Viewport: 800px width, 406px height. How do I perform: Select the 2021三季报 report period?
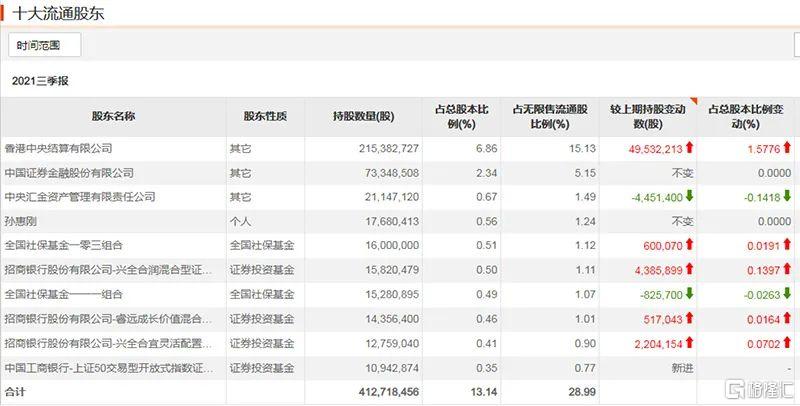pos(40,81)
